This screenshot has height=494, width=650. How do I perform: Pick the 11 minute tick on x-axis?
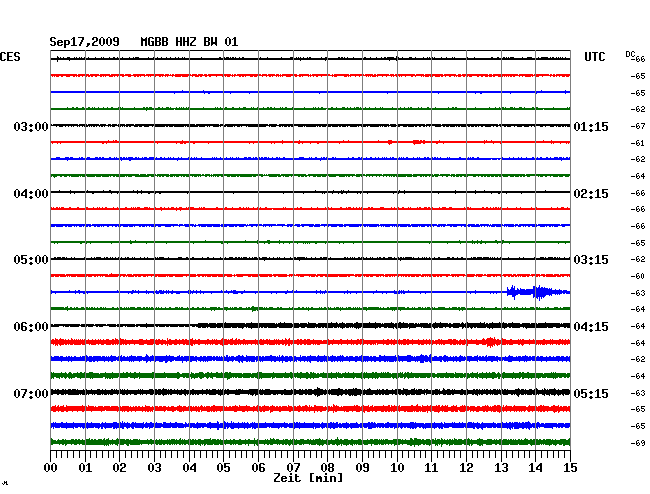click(x=431, y=468)
